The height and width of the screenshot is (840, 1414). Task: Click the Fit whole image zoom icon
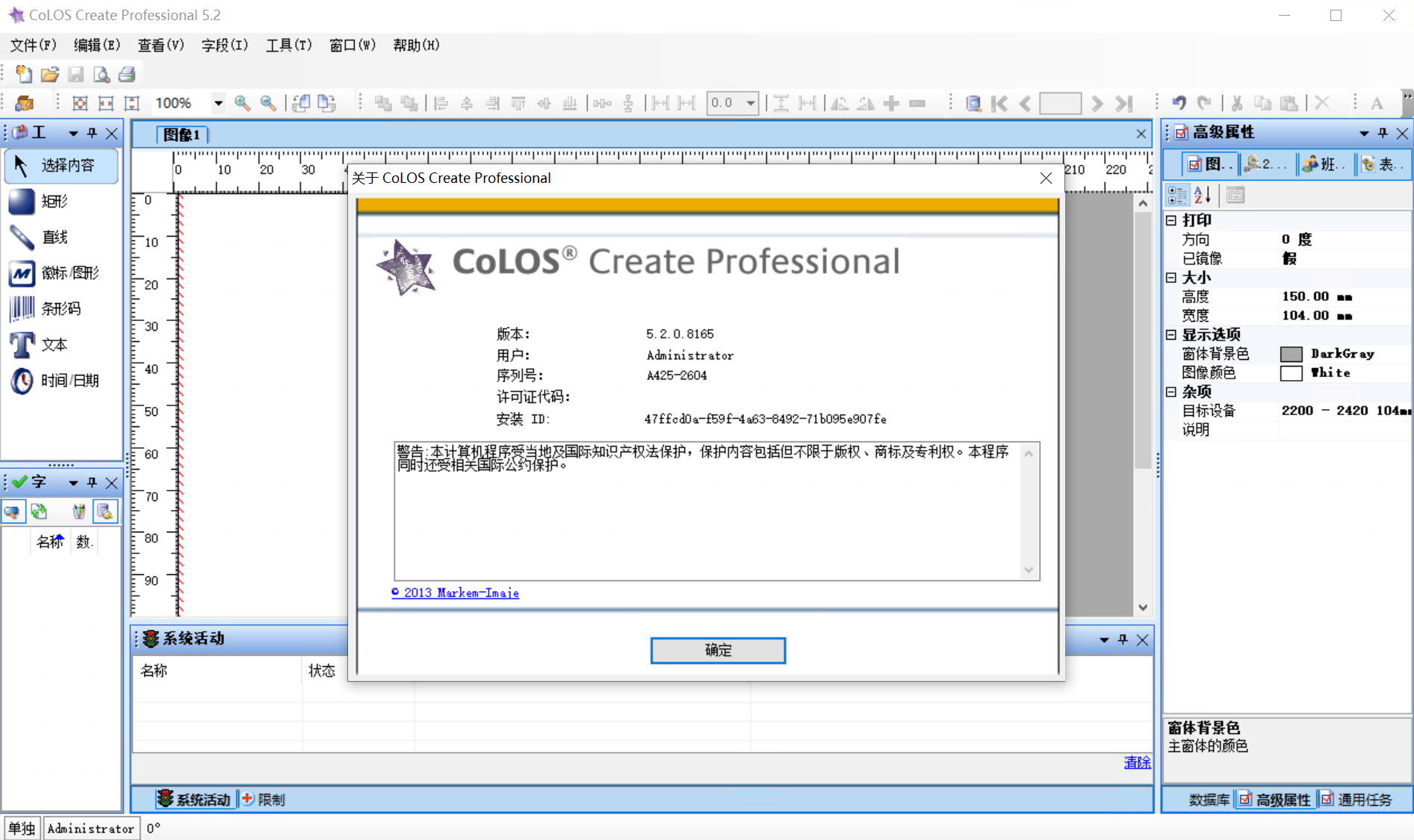tap(80, 103)
